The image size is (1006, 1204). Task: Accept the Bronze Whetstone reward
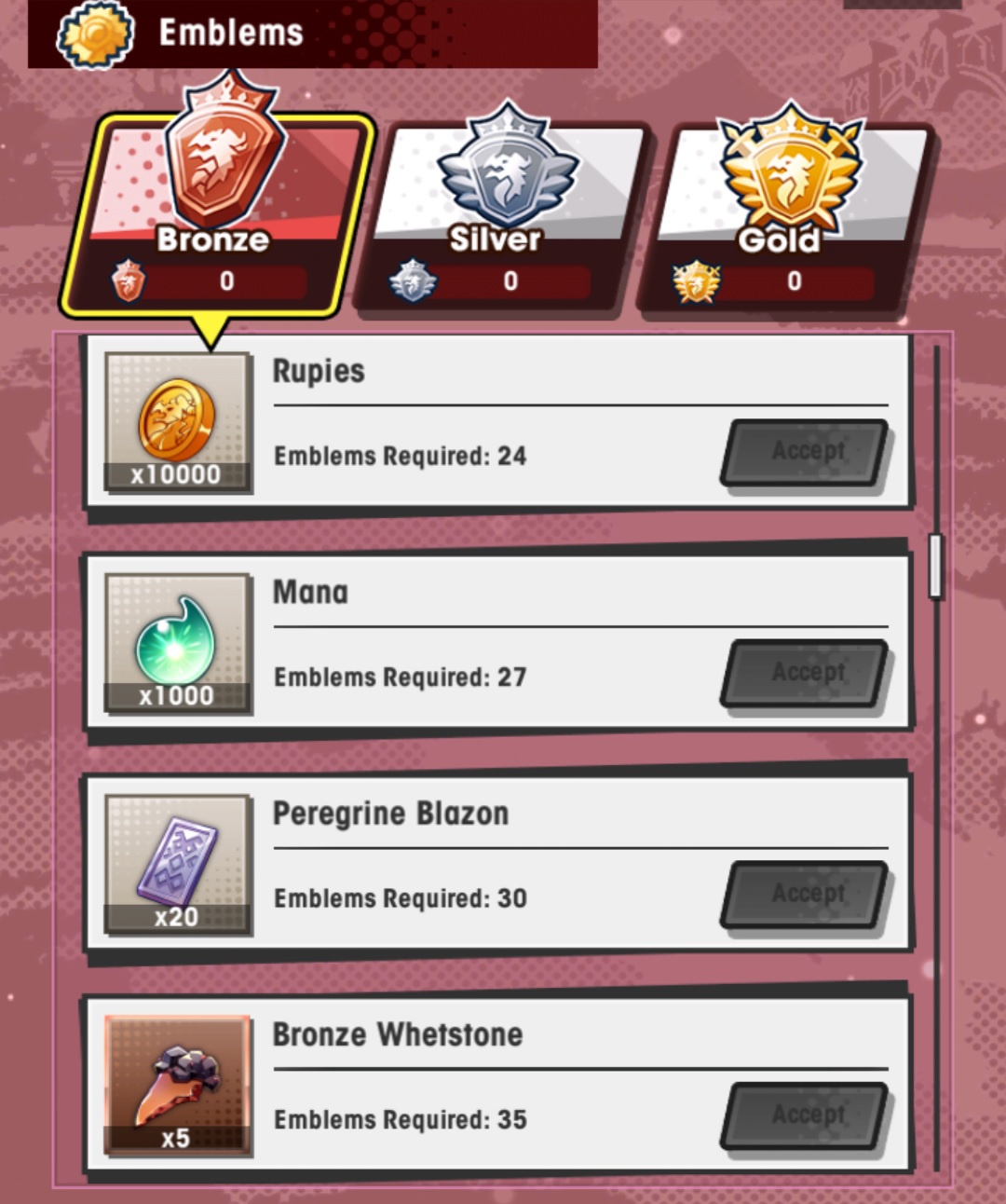coord(806,1115)
